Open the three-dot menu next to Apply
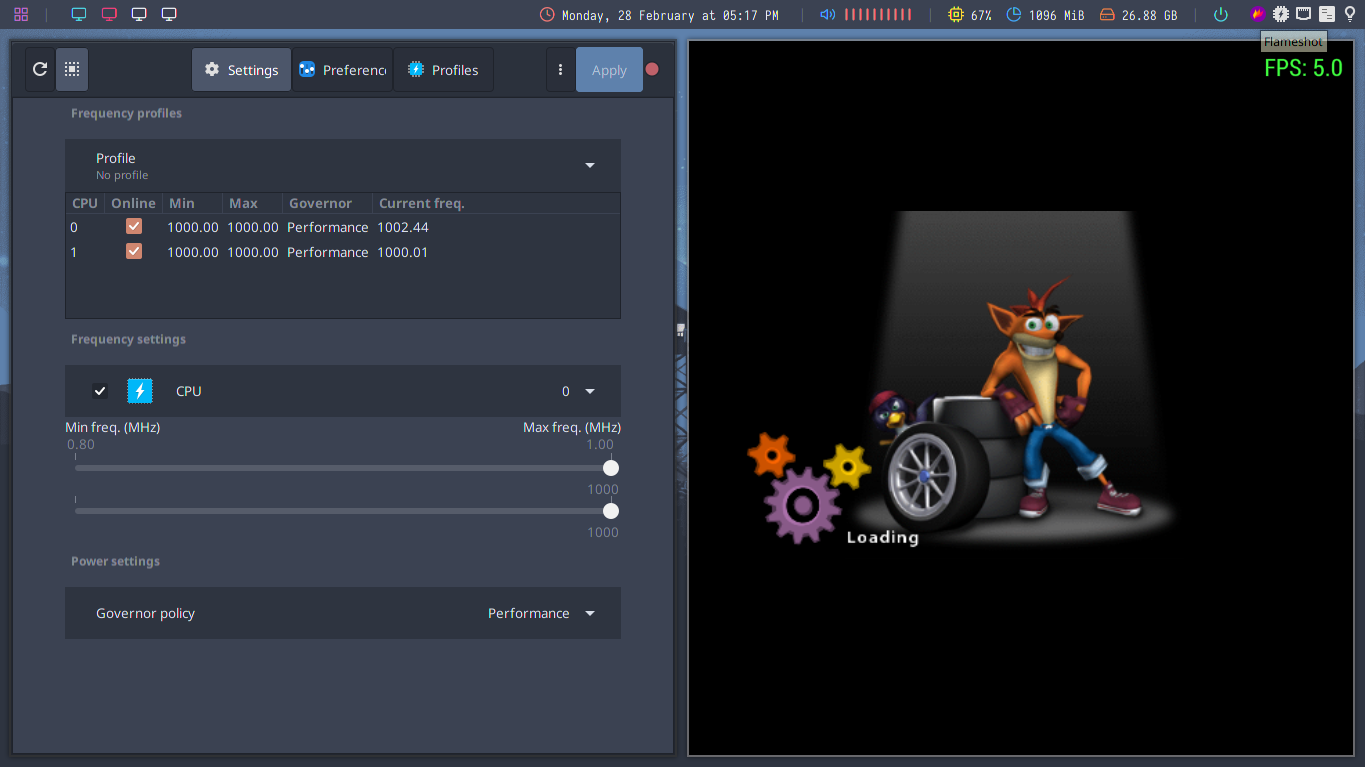Viewport: 1365px width, 767px height. click(x=560, y=70)
